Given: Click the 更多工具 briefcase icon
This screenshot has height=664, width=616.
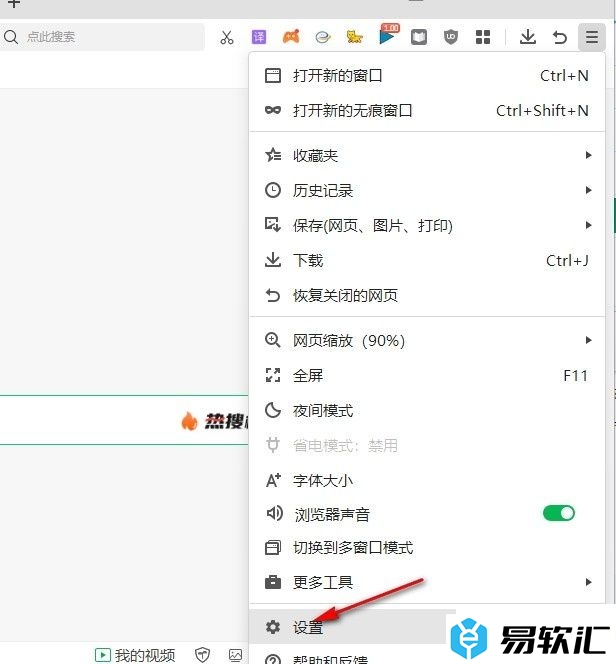Looking at the screenshot, I should (x=273, y=582).
